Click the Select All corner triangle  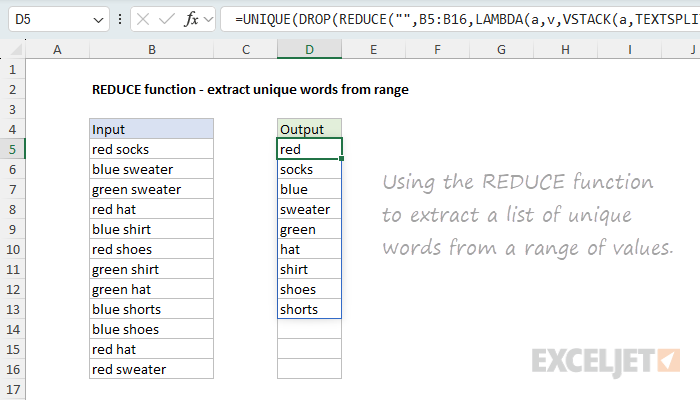coord(16,49)
